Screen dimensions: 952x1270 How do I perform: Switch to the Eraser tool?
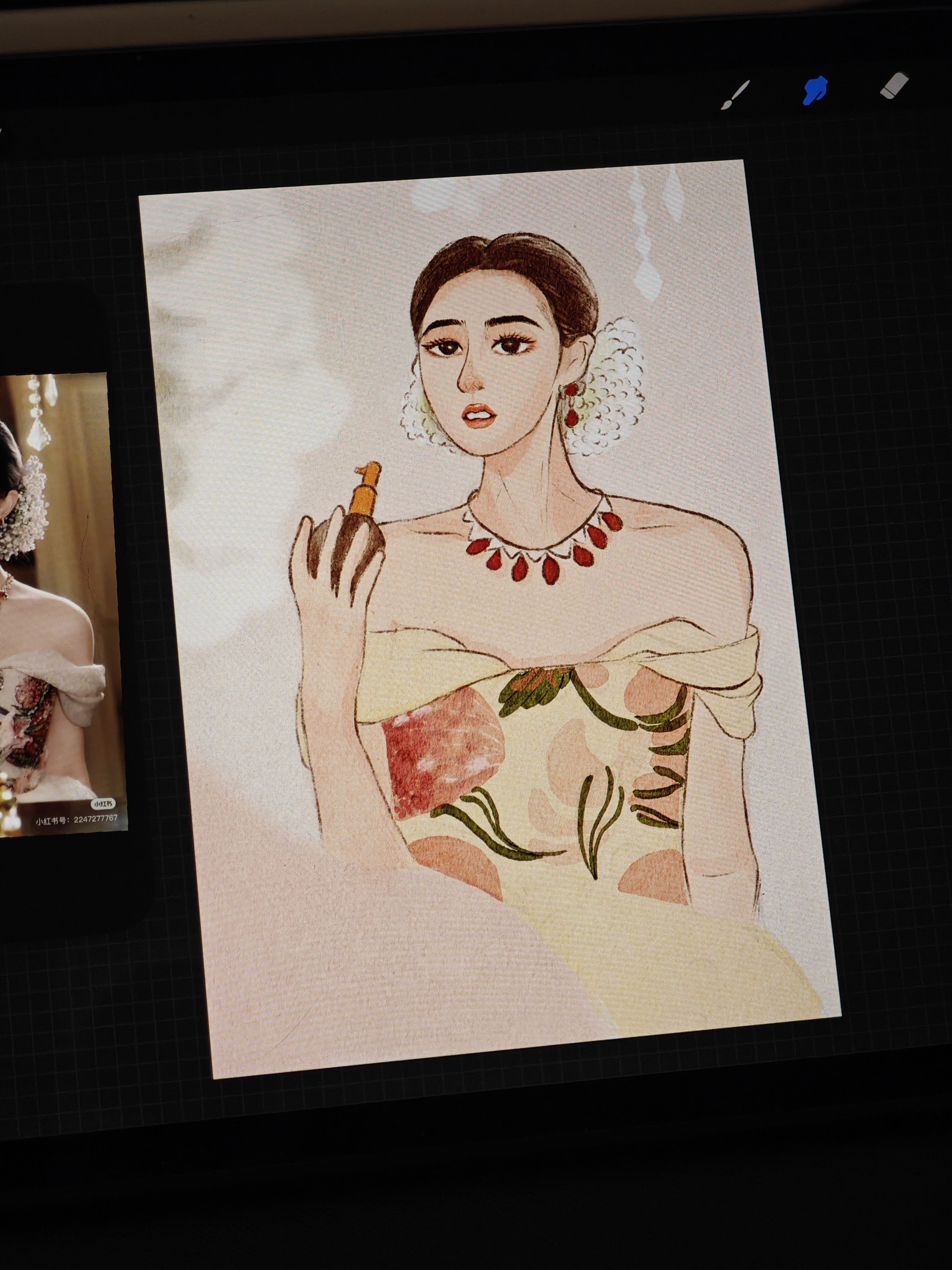click(894, 86)
